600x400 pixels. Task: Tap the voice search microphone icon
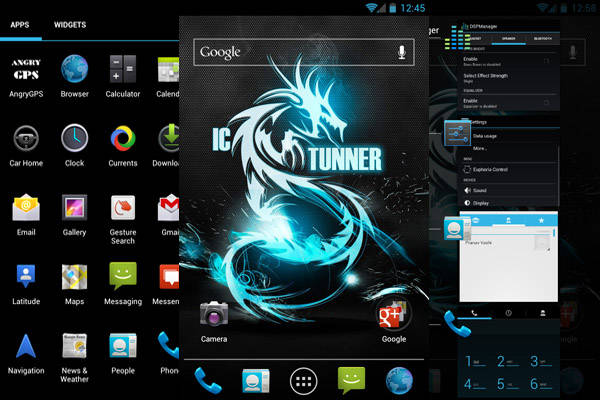pos(401,52)
